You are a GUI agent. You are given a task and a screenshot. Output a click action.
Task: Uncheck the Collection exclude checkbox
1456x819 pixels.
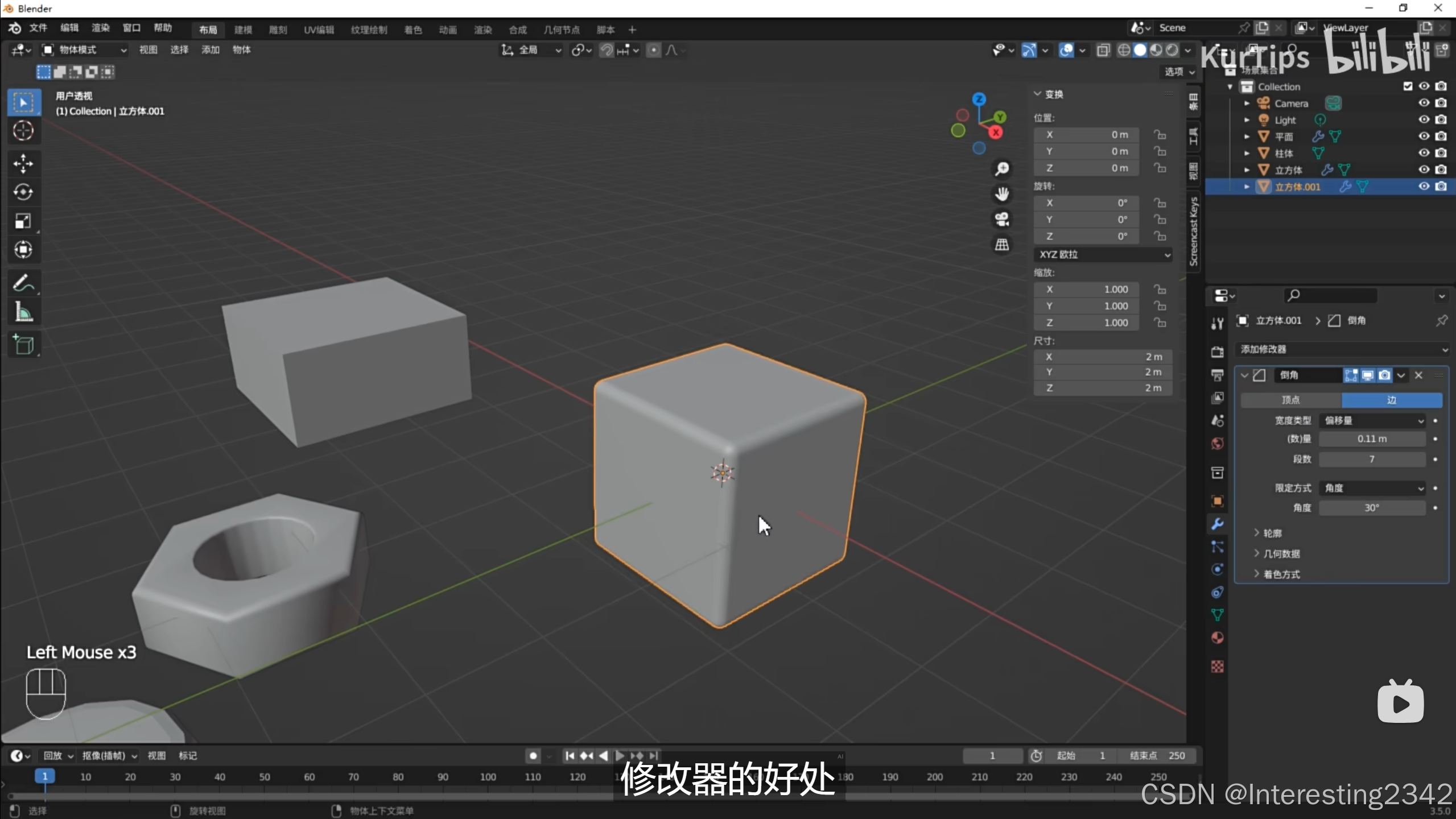click(x=1408, y=86)
